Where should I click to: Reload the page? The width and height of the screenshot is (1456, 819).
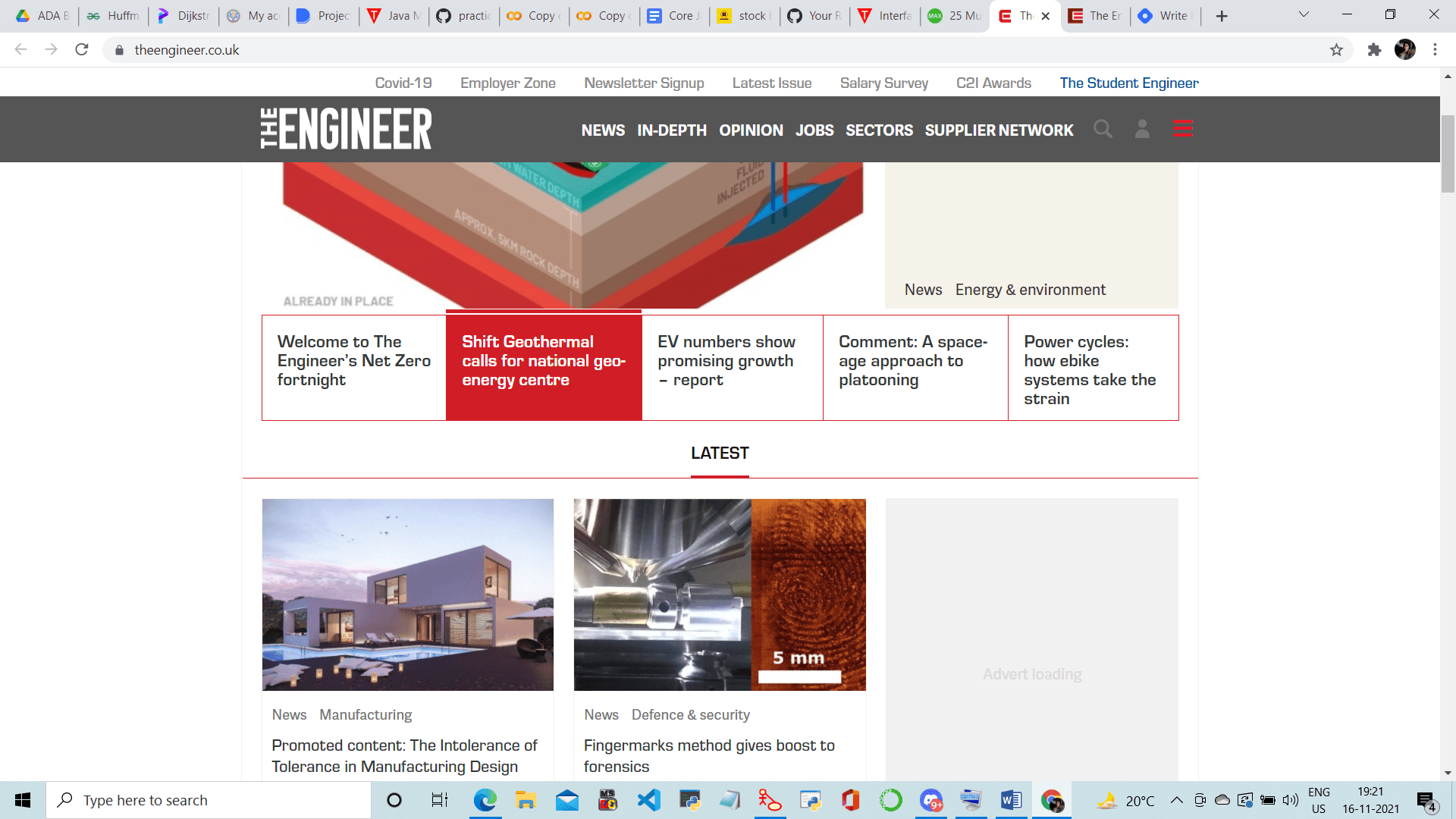(82, 50)
